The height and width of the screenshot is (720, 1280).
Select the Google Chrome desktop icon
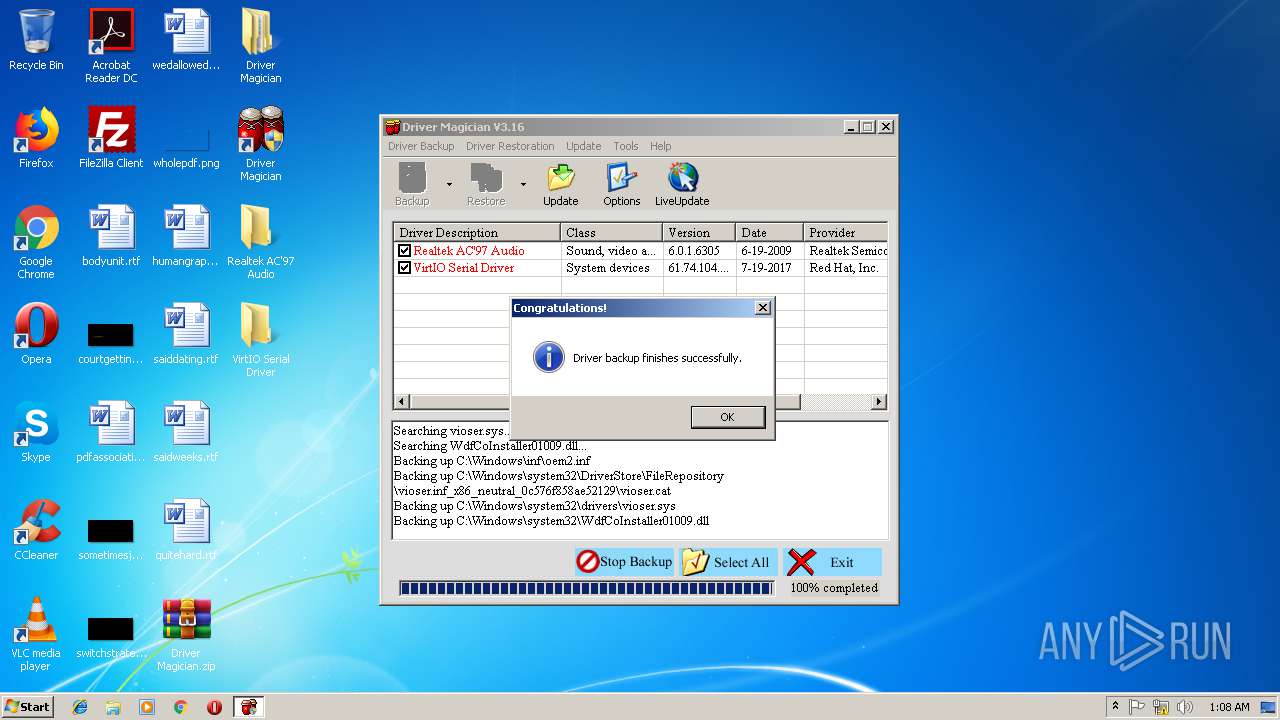[x=36, y=242]
